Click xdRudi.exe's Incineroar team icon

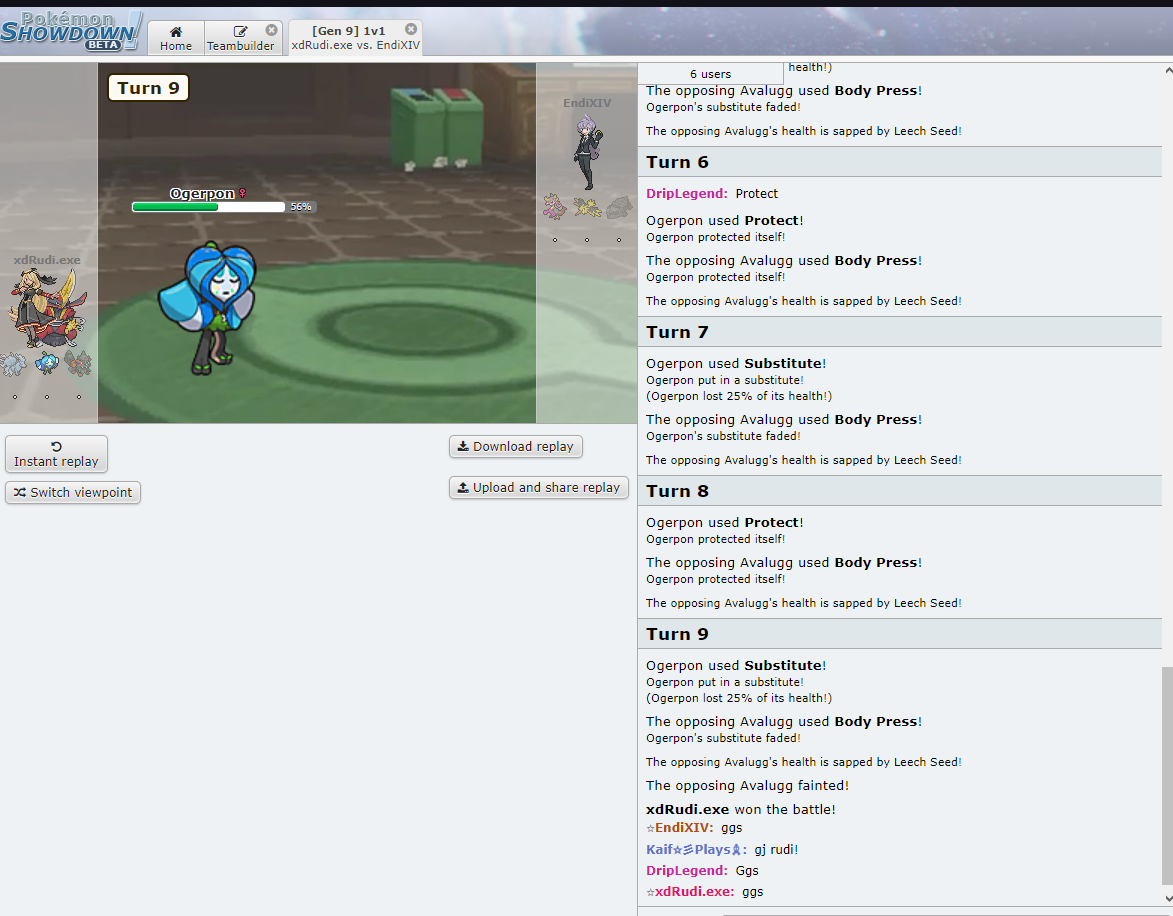[x=79, y=364]
